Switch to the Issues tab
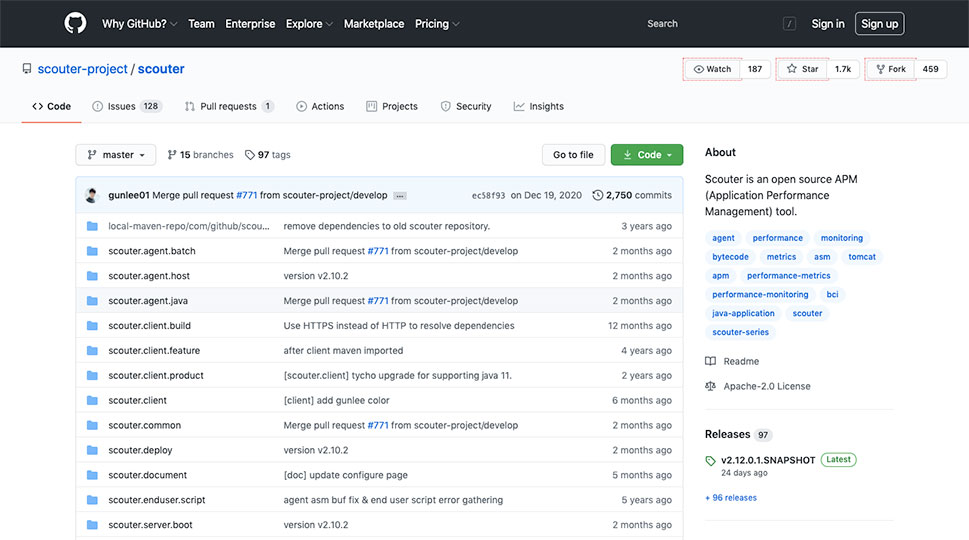 (x=127, y=106)
